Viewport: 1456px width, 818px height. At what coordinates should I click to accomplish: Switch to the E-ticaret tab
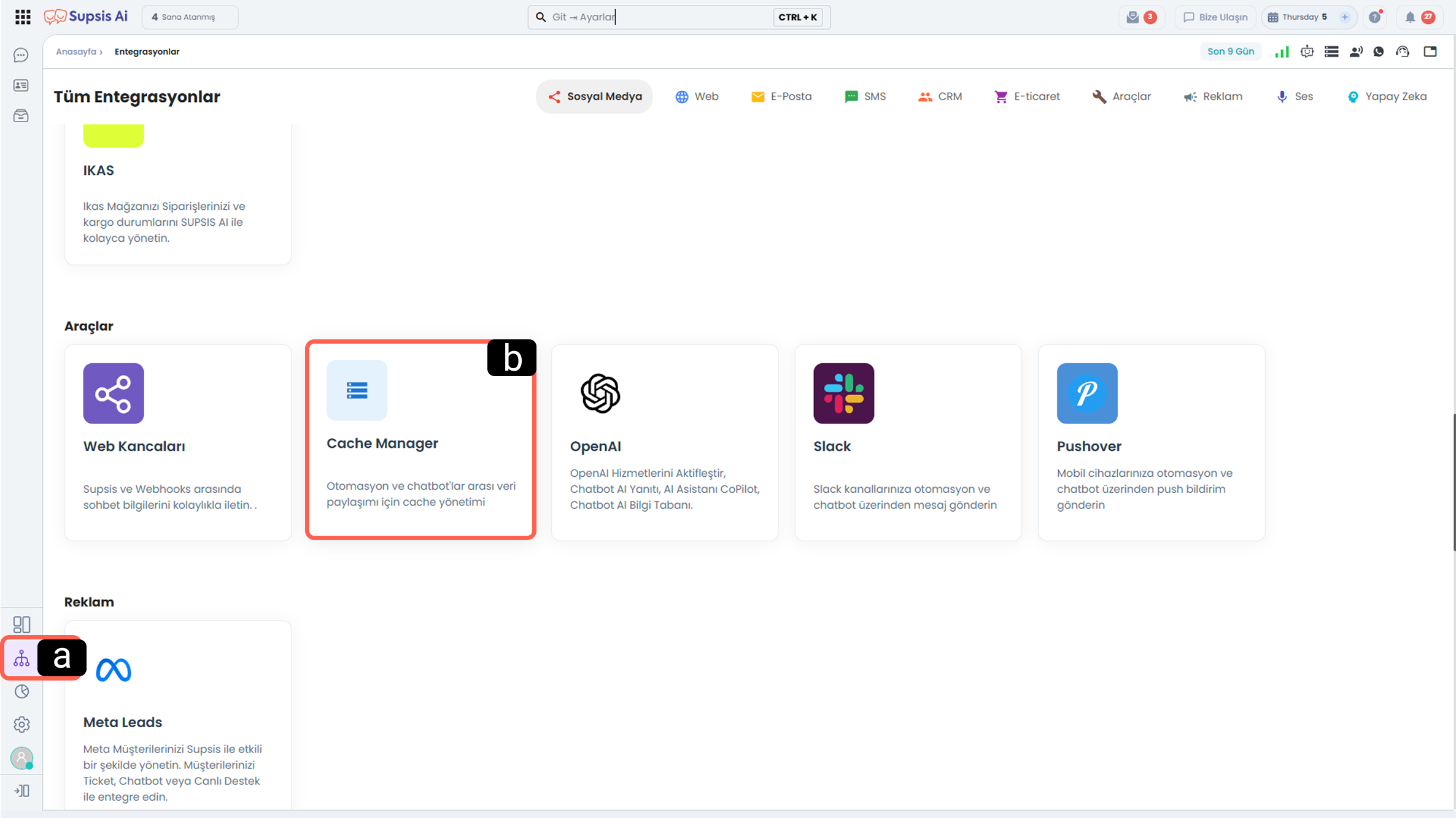coord(1027,96)
